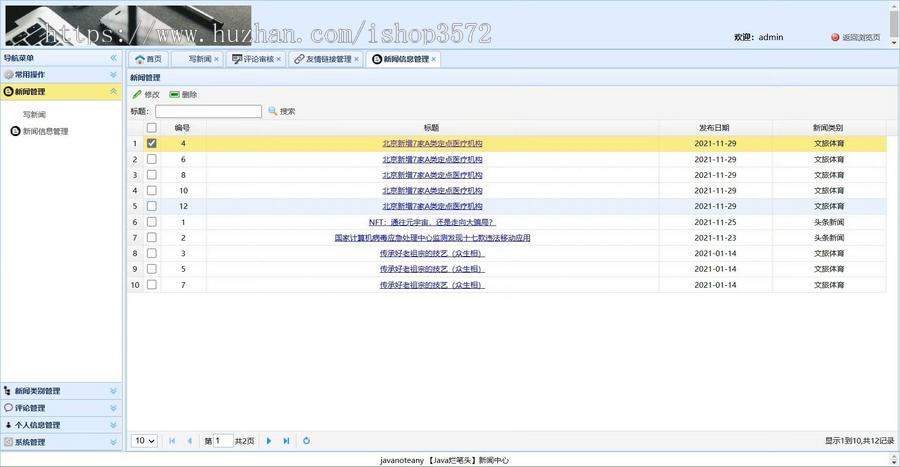Open the page size dropdown showing 10
The width and height of the screenshot is (900, 467).
(144, 441)
